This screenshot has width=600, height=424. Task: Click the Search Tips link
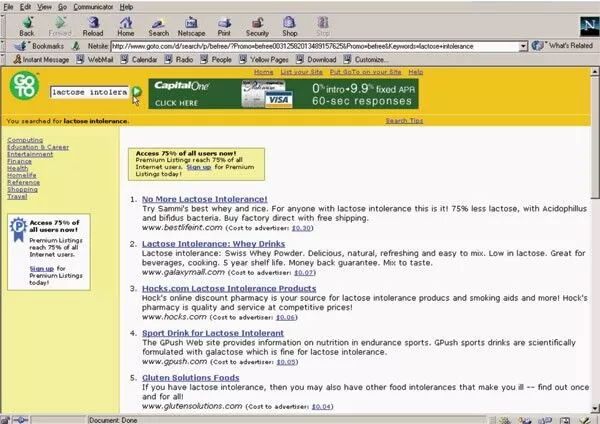tap(408, 120)
